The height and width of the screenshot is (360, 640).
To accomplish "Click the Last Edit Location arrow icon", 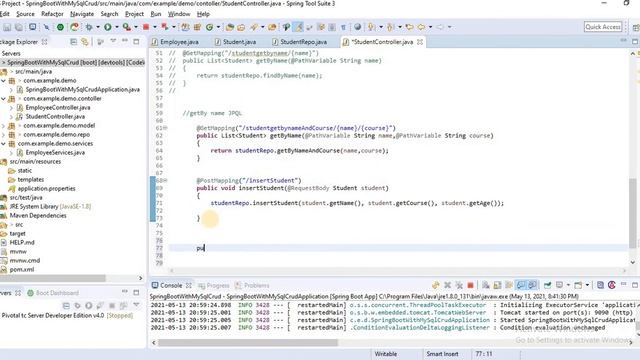I will 409,27.
